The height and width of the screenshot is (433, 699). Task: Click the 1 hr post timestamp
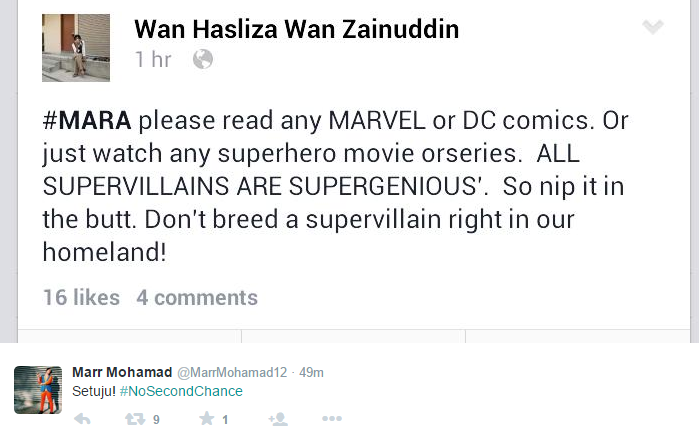[153, 60]
